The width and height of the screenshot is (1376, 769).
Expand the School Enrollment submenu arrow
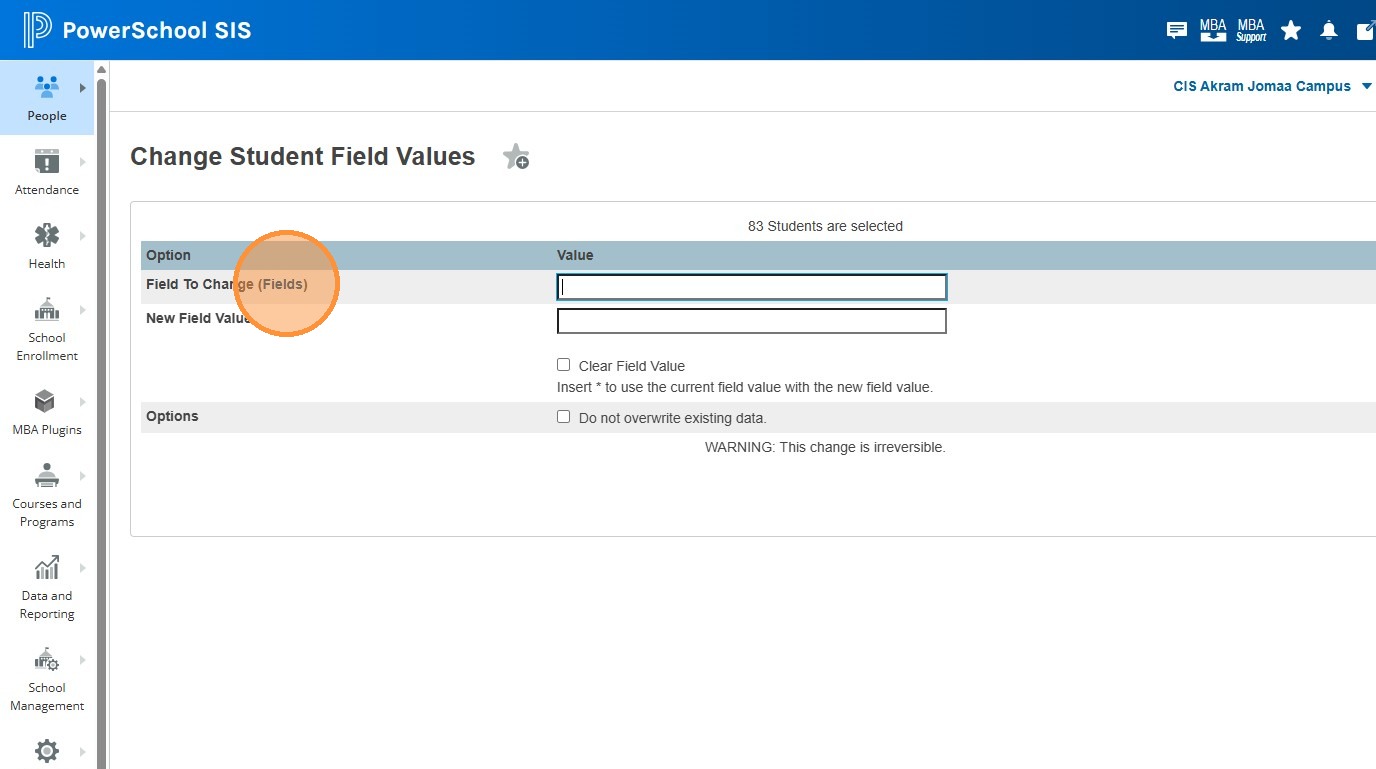(83, 310)
